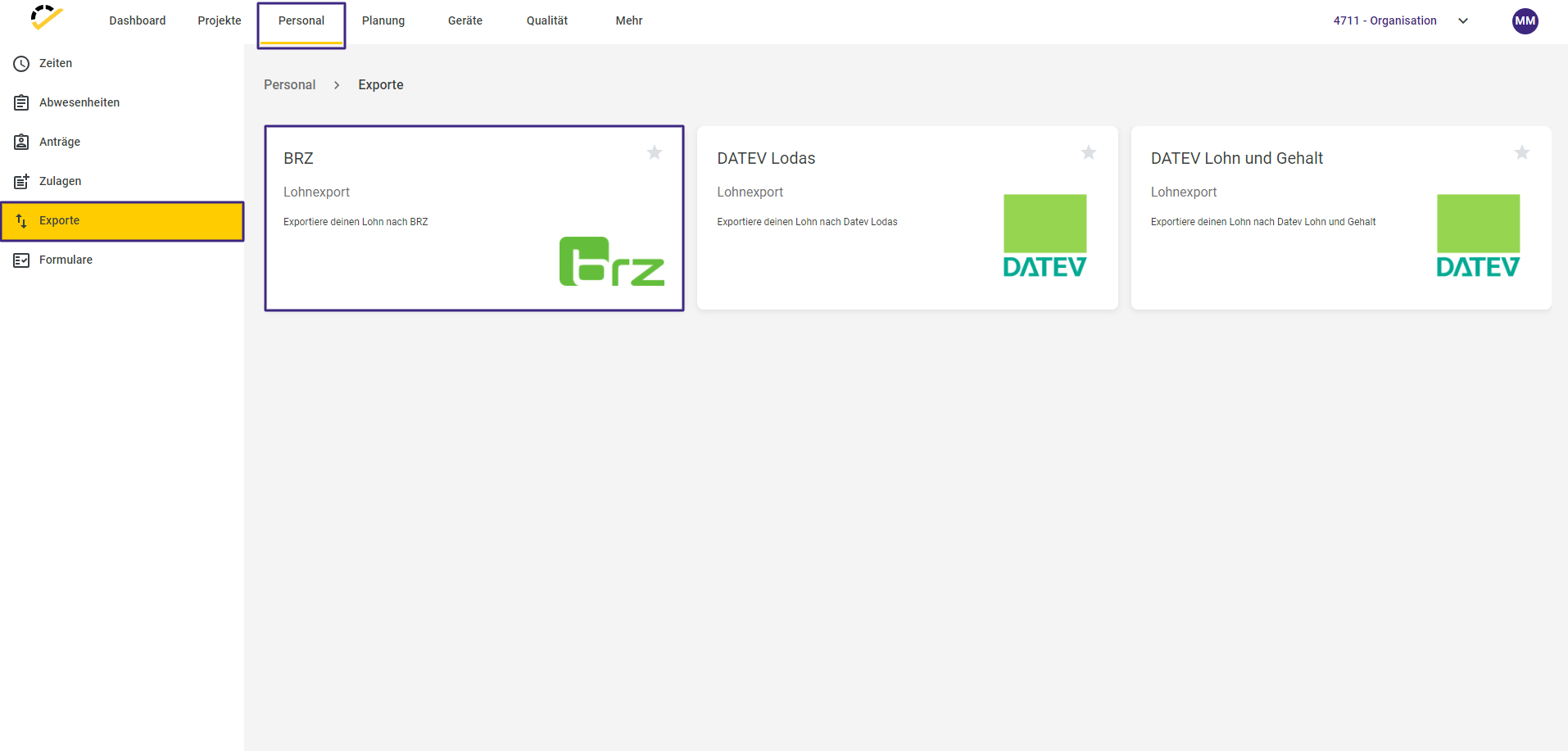Star the DATEV Lohn und Gehalt card
The width and height of the screenshot is (1568, 751).
pyautogui.click(x=1522, y=152)
